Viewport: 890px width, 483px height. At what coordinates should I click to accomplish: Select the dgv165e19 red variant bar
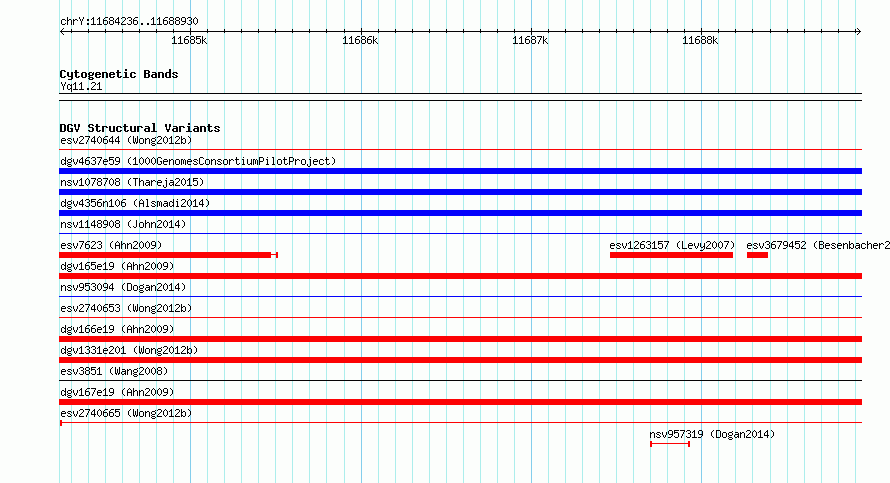click(x=460, y=276)
